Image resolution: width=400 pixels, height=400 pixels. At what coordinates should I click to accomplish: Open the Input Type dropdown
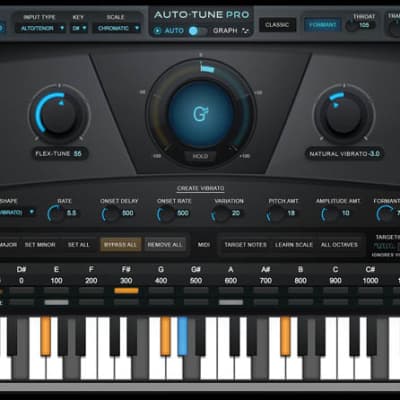40,28
